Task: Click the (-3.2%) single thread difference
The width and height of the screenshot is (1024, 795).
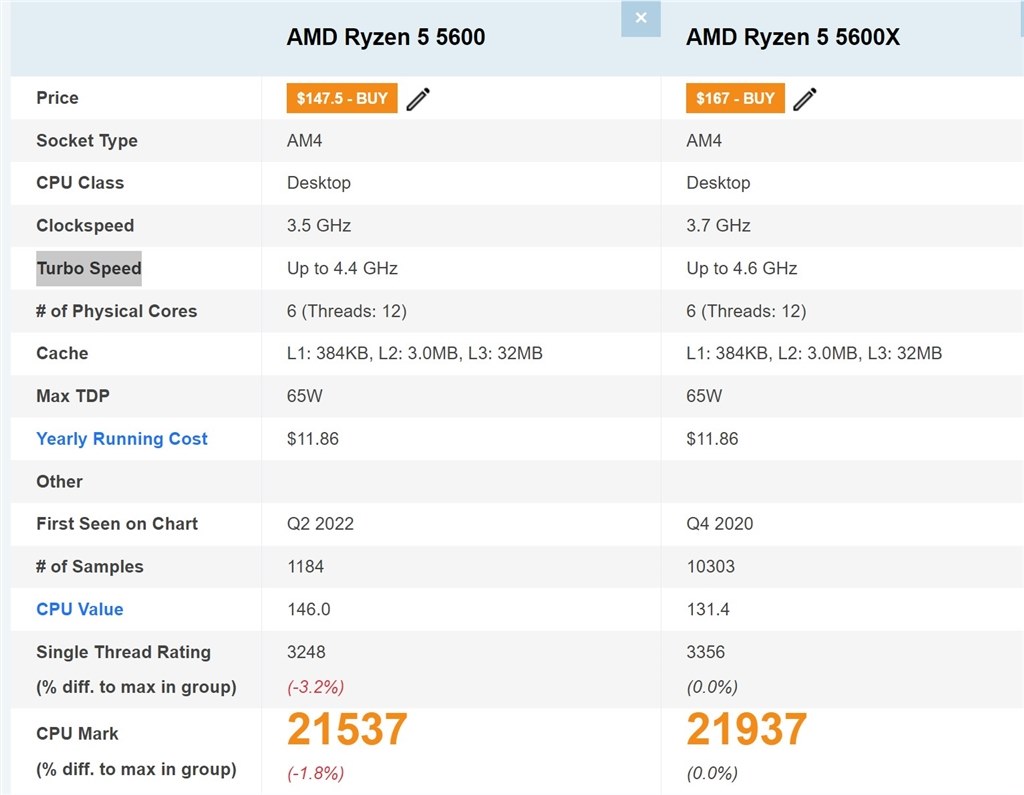Action: coord(315,687)
